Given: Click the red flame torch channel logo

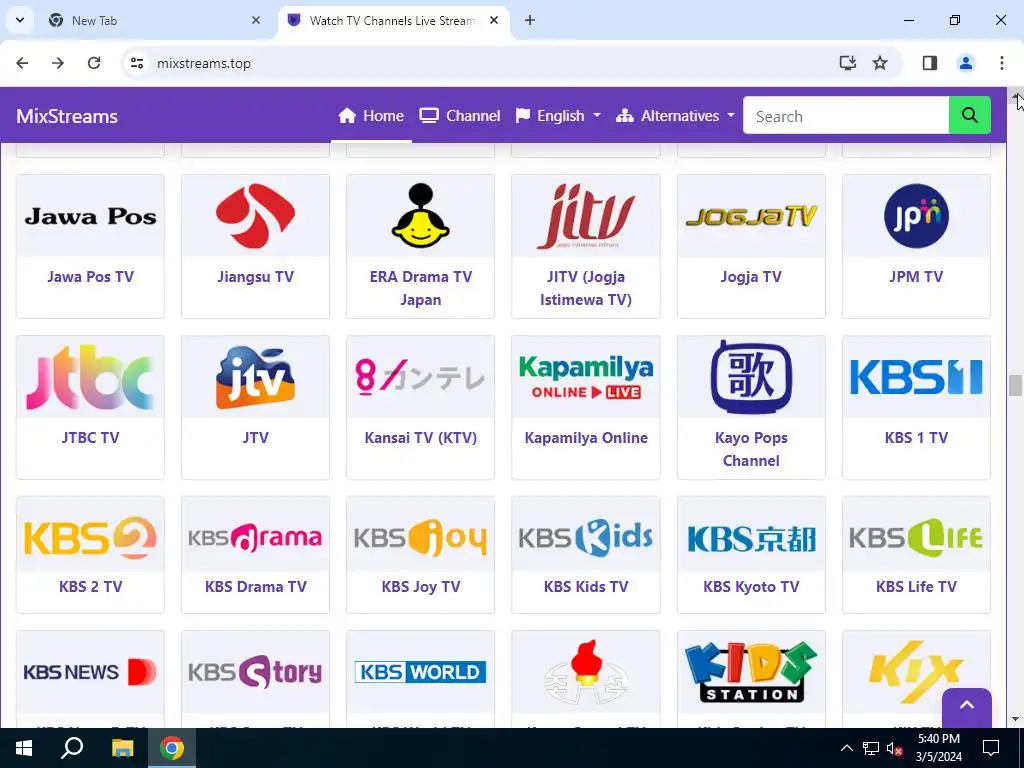Looking at the screenshot, I should click(586, 672).
